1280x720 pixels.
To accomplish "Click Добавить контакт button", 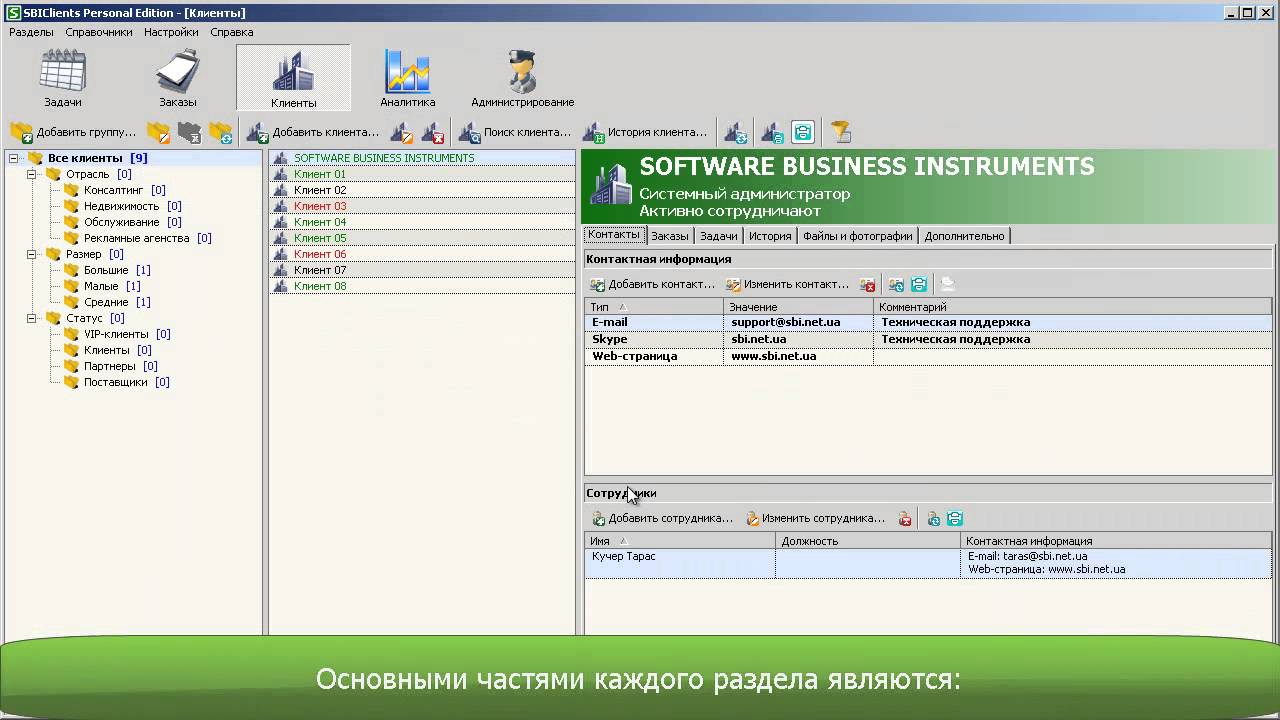I will 653,285.
